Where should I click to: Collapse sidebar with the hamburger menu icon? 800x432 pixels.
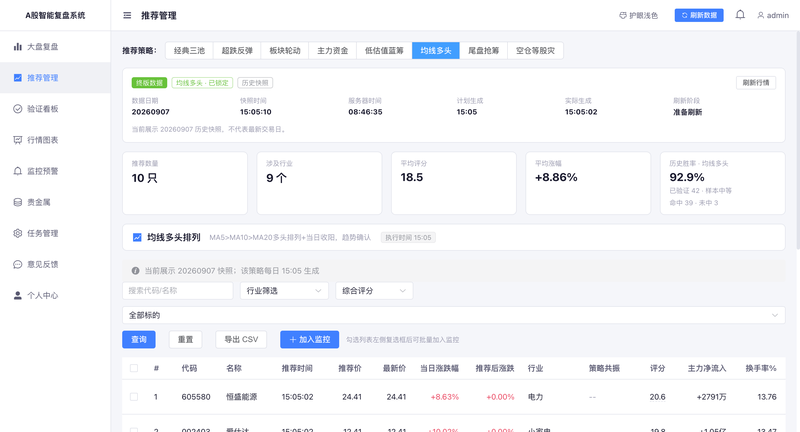coord(127,15)
